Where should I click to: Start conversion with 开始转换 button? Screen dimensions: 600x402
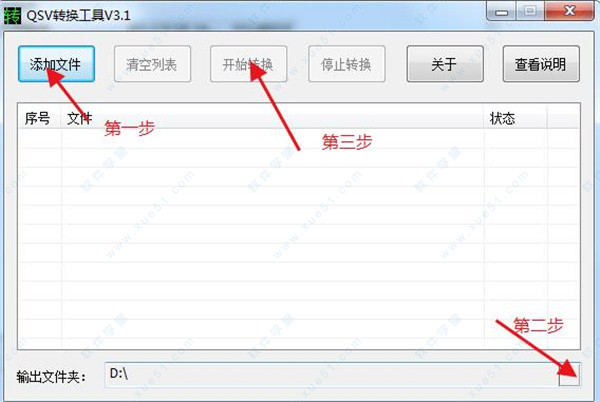[x=248, y=64]
